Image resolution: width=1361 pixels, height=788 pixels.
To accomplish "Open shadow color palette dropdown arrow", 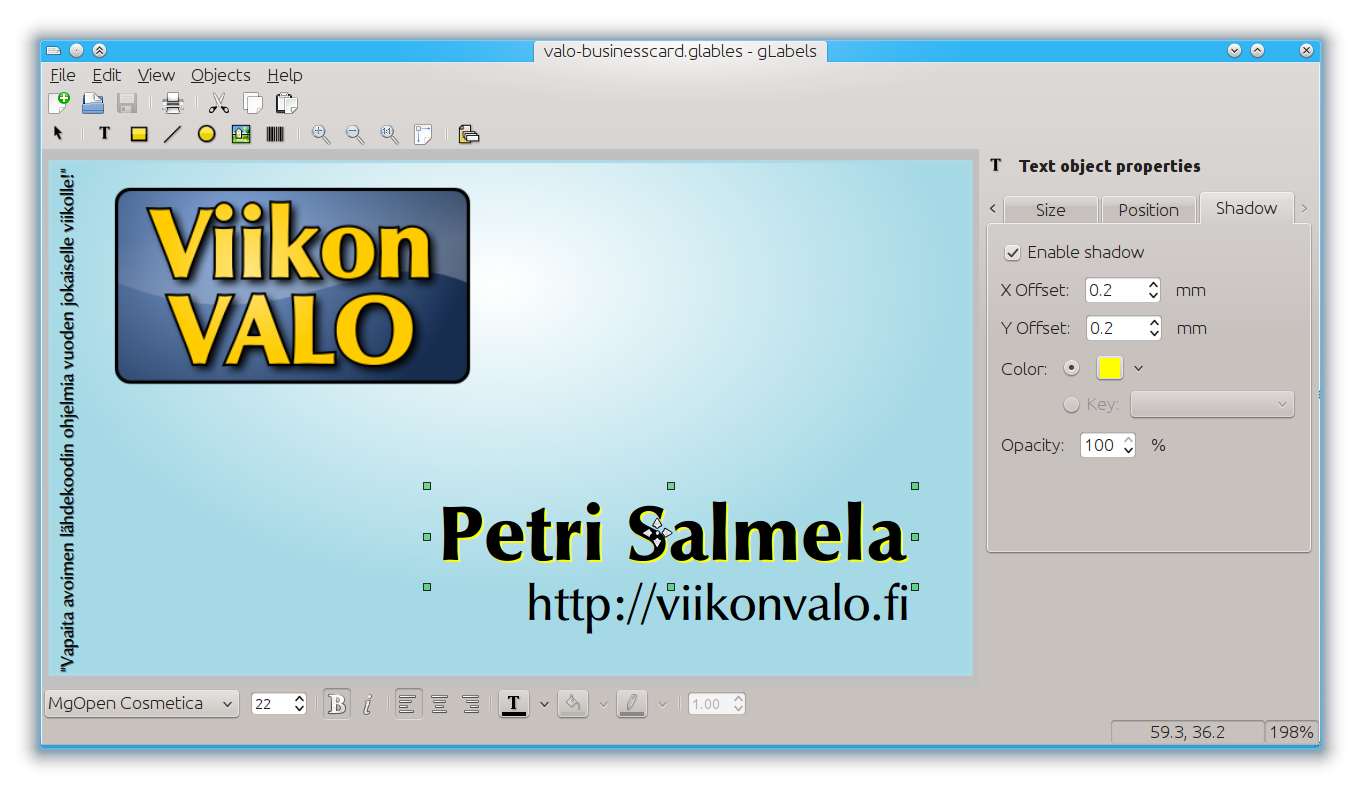I will [x=1138, y=368].
